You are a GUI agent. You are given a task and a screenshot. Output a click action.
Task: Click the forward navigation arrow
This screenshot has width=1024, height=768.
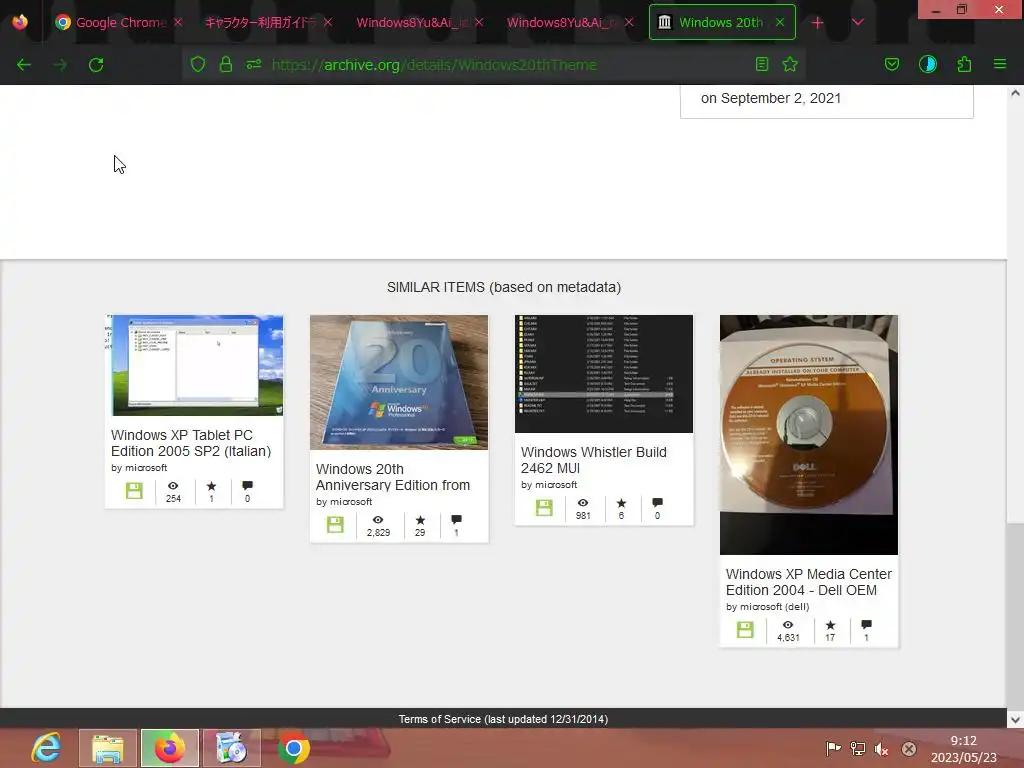(60, 65)
